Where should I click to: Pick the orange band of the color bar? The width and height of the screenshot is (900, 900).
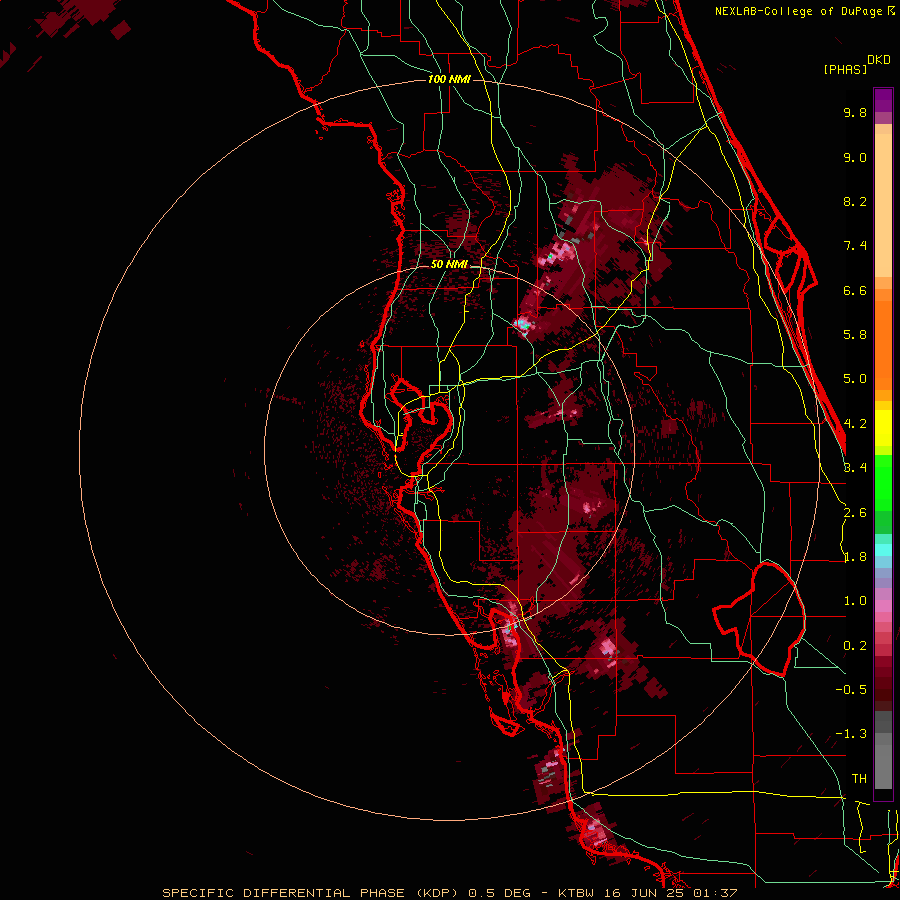883,344
